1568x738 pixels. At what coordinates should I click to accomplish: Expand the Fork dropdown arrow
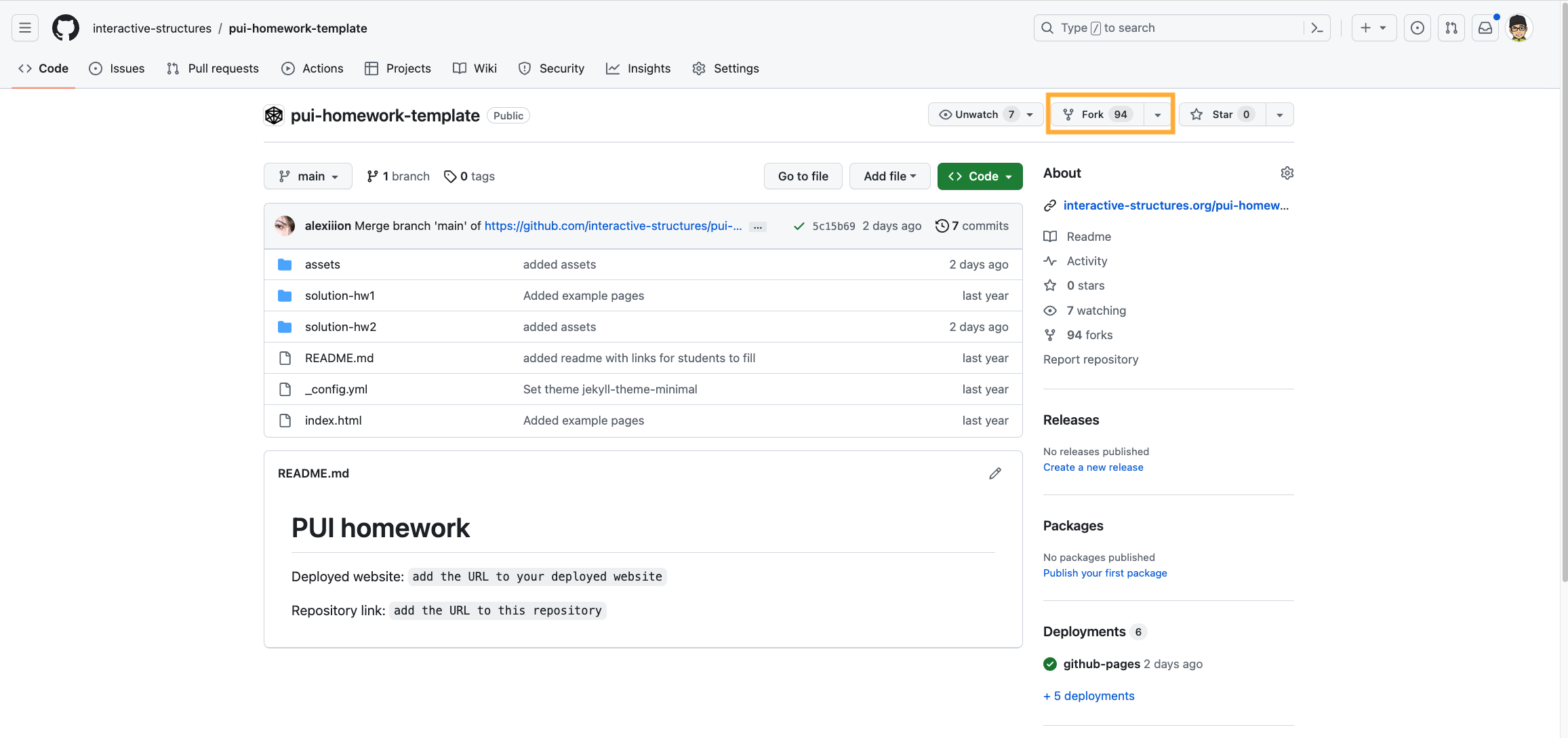1158,115
